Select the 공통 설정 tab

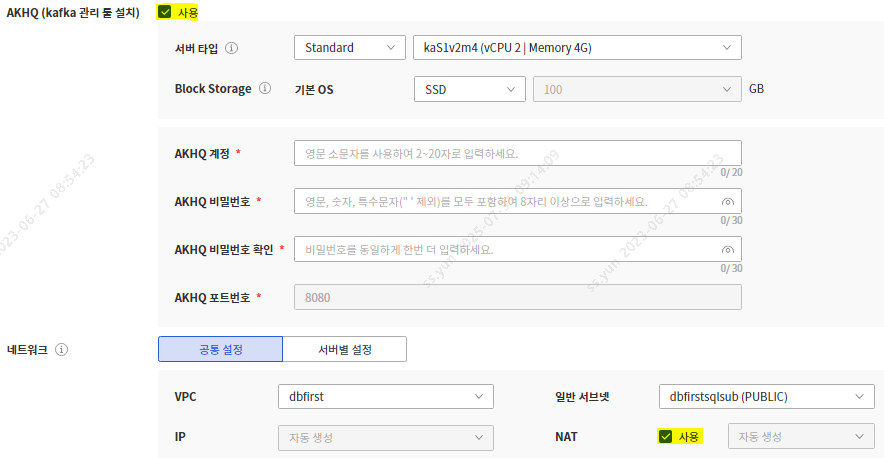pos(220,349)
